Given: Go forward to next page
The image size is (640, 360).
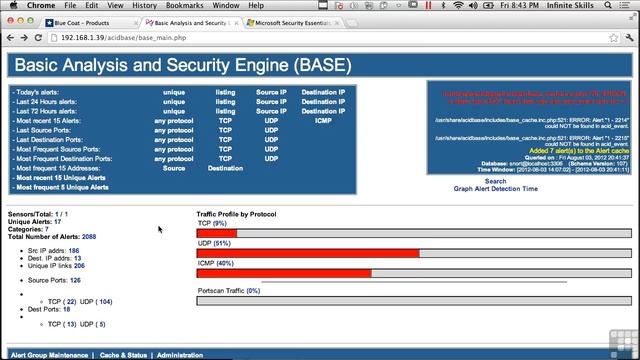Looking at the screenshot, I should 24,38.
